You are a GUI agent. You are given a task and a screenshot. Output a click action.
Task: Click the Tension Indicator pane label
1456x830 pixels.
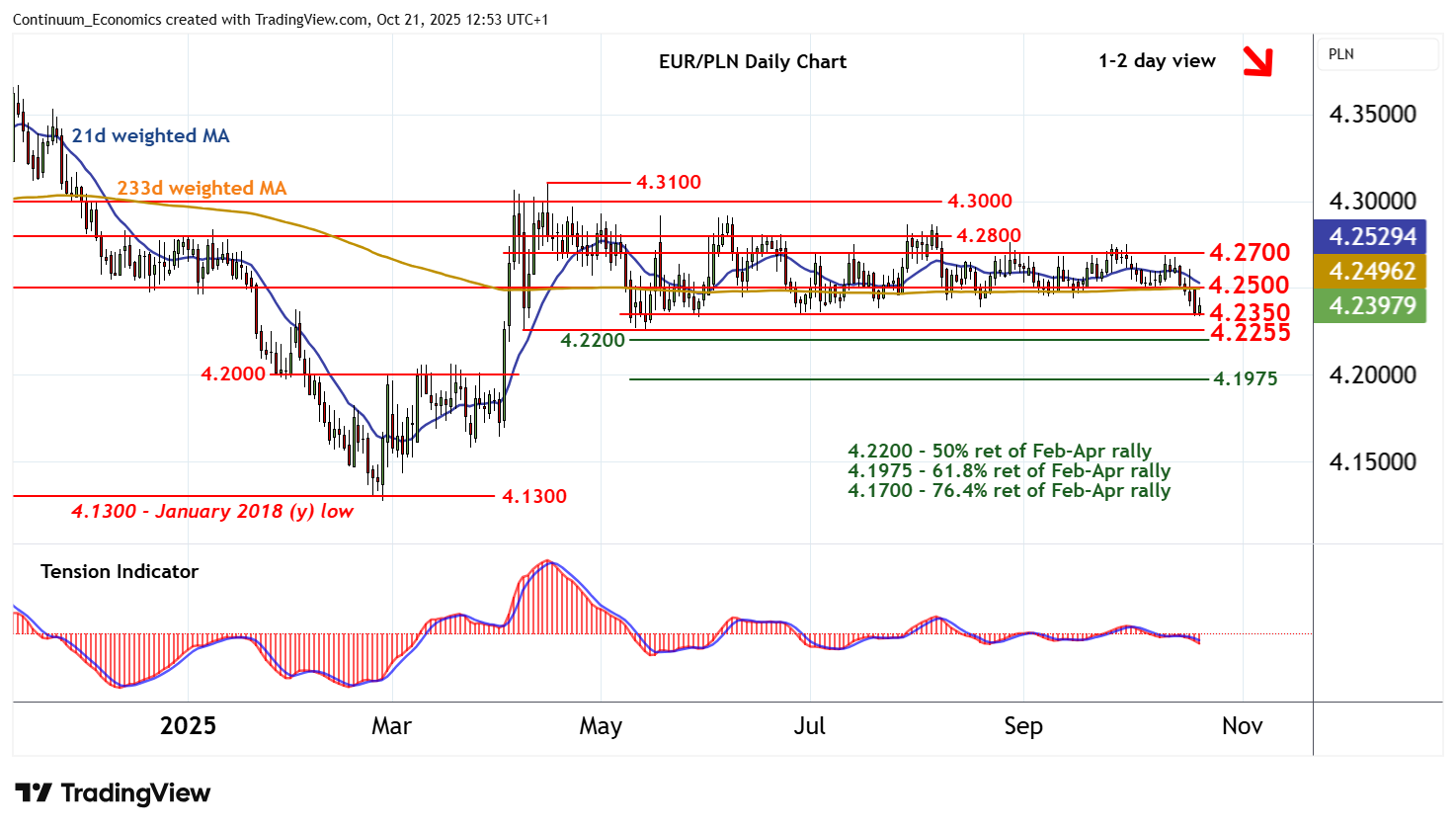click(x=120, y=572)
